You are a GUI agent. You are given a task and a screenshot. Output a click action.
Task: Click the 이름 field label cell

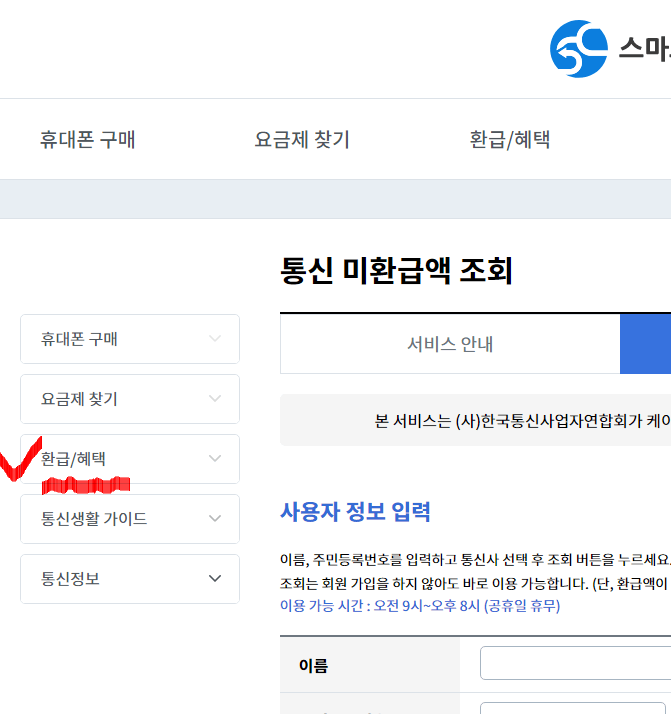click(370, 665)
